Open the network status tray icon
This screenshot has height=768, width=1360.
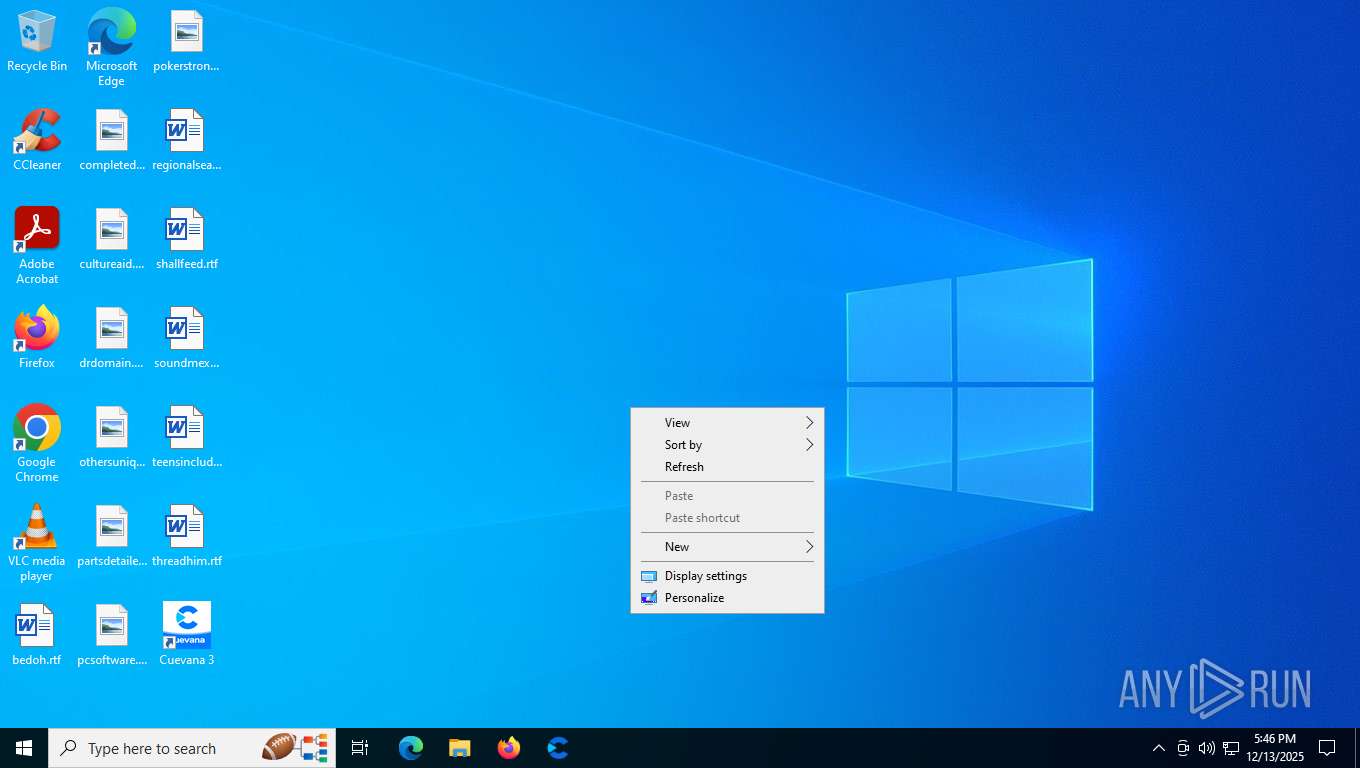pyautogui.click(x=1231, y=748)
